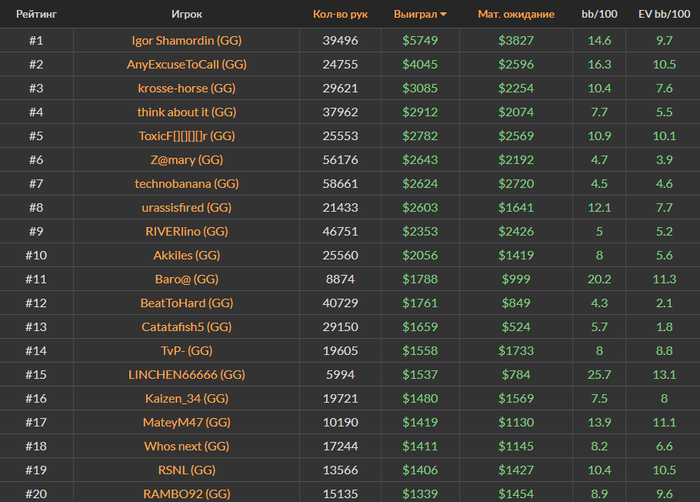This screenshot has height=502, width=700.
Task: Sort by Выиграл column header
Action: click(x=415, y=14)
